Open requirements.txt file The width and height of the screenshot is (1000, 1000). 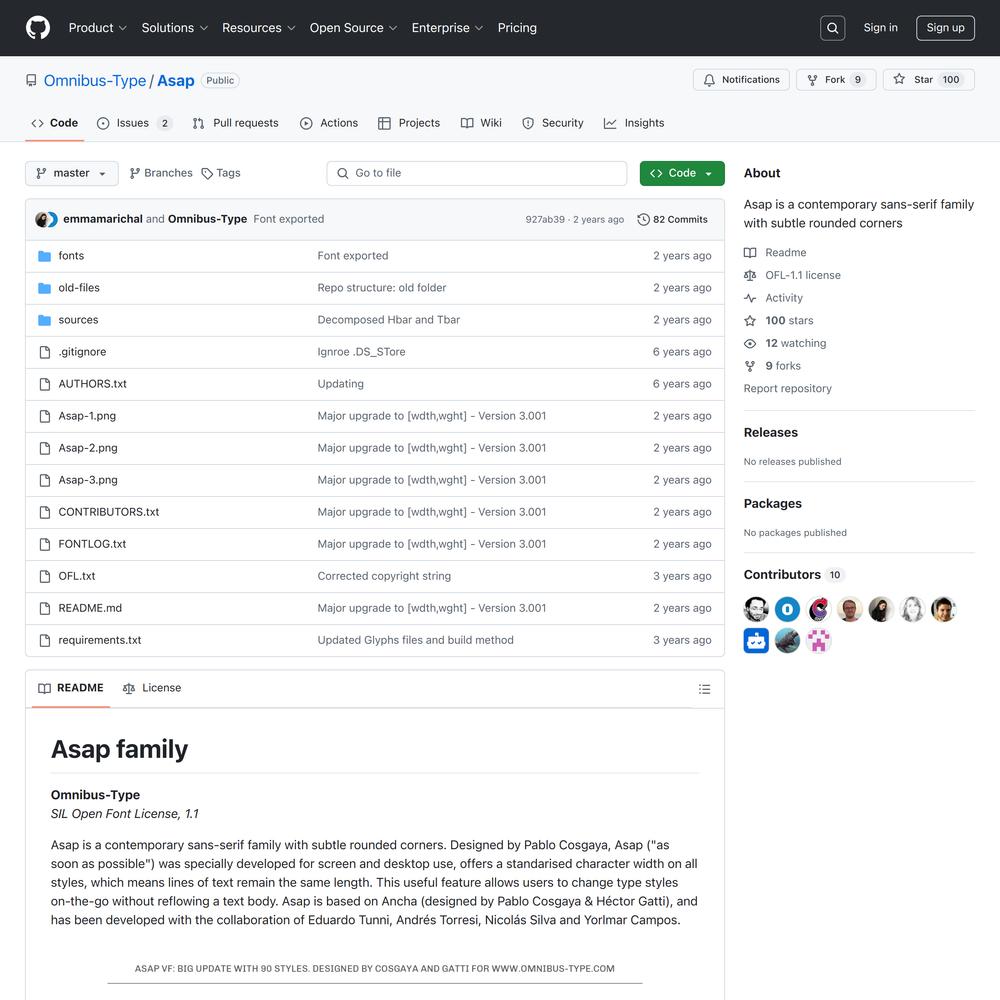[100, 640]
